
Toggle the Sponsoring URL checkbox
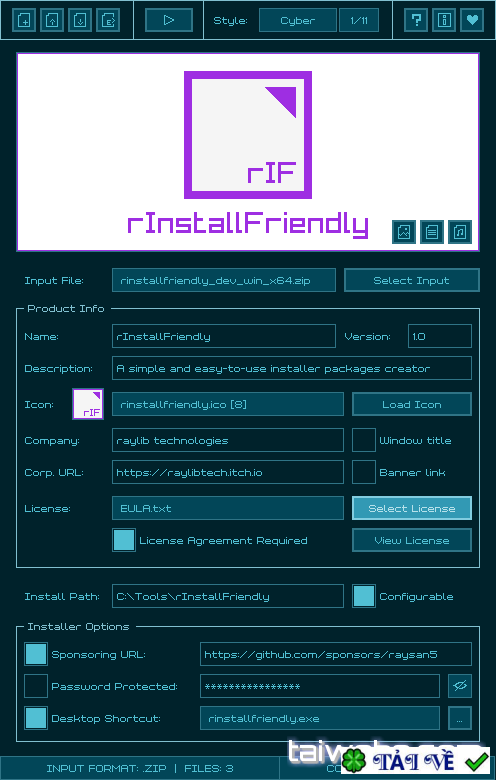tap(36, 654)
